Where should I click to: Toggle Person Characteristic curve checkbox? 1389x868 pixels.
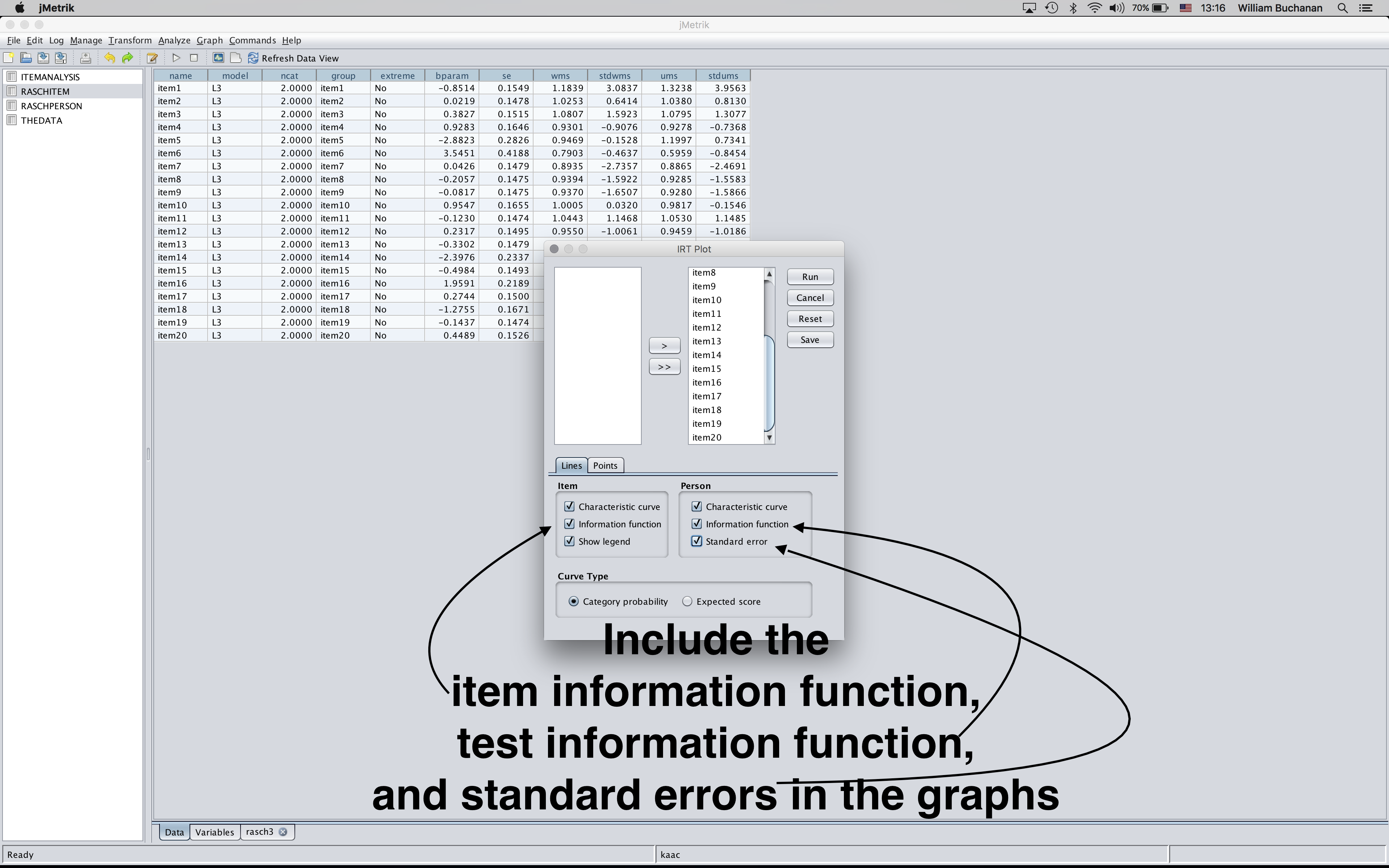697,506
